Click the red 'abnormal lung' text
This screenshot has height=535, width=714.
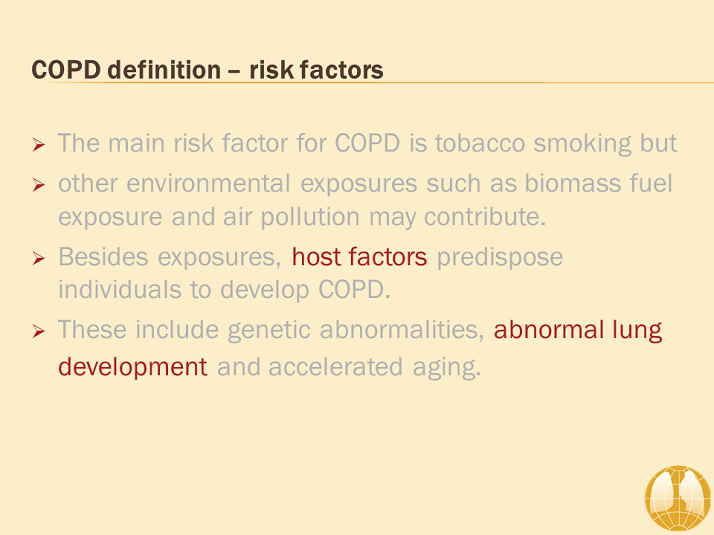(578, 331)
